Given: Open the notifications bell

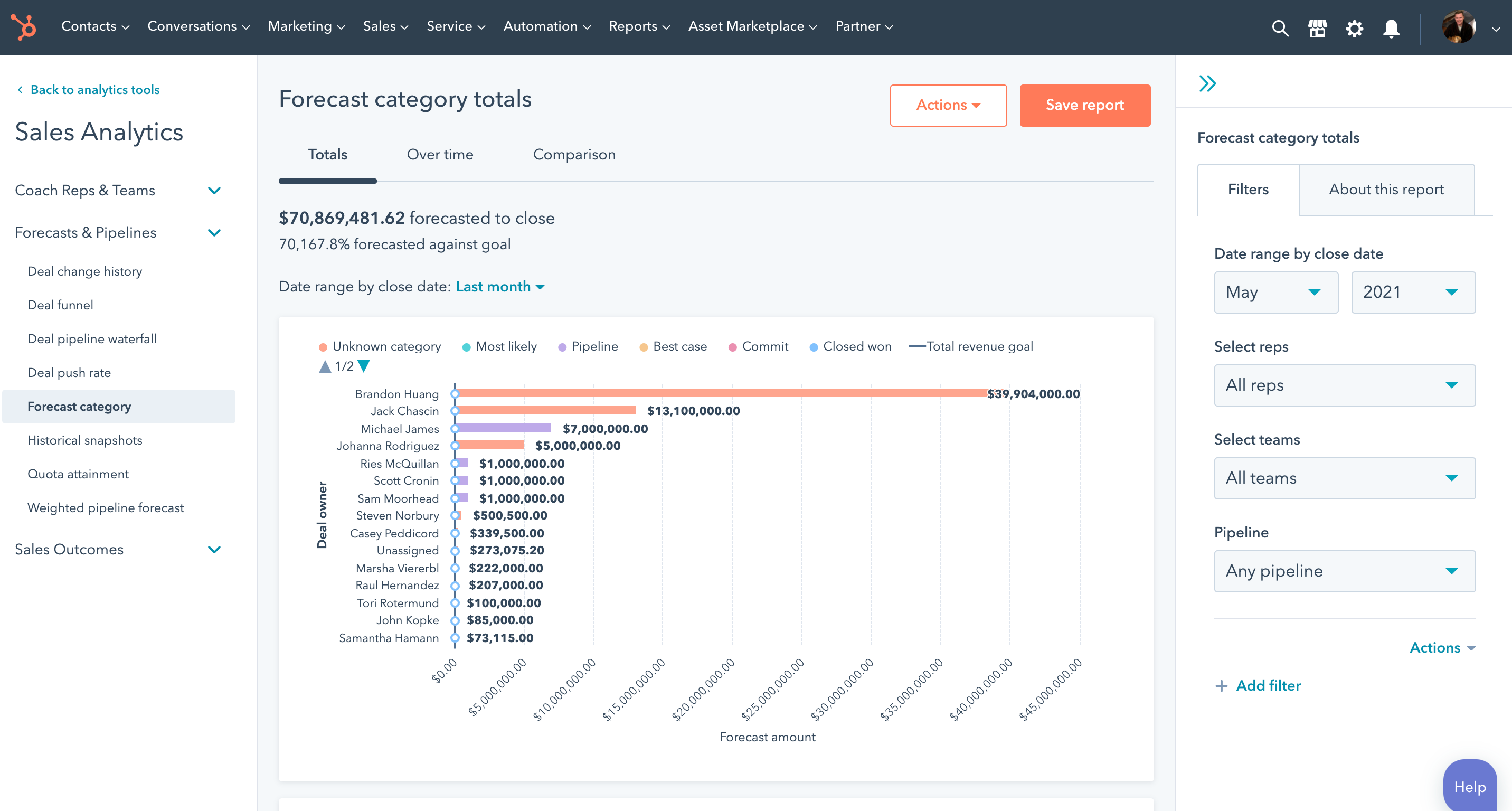Looking at the screenshot, I should point(1391,28).
